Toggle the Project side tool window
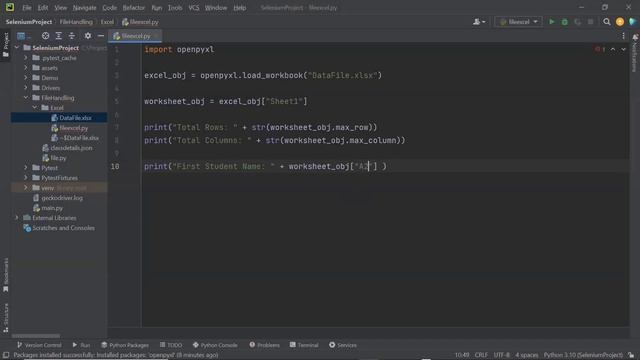This screenshot has width=640, height=360. [x=5, y=44]
